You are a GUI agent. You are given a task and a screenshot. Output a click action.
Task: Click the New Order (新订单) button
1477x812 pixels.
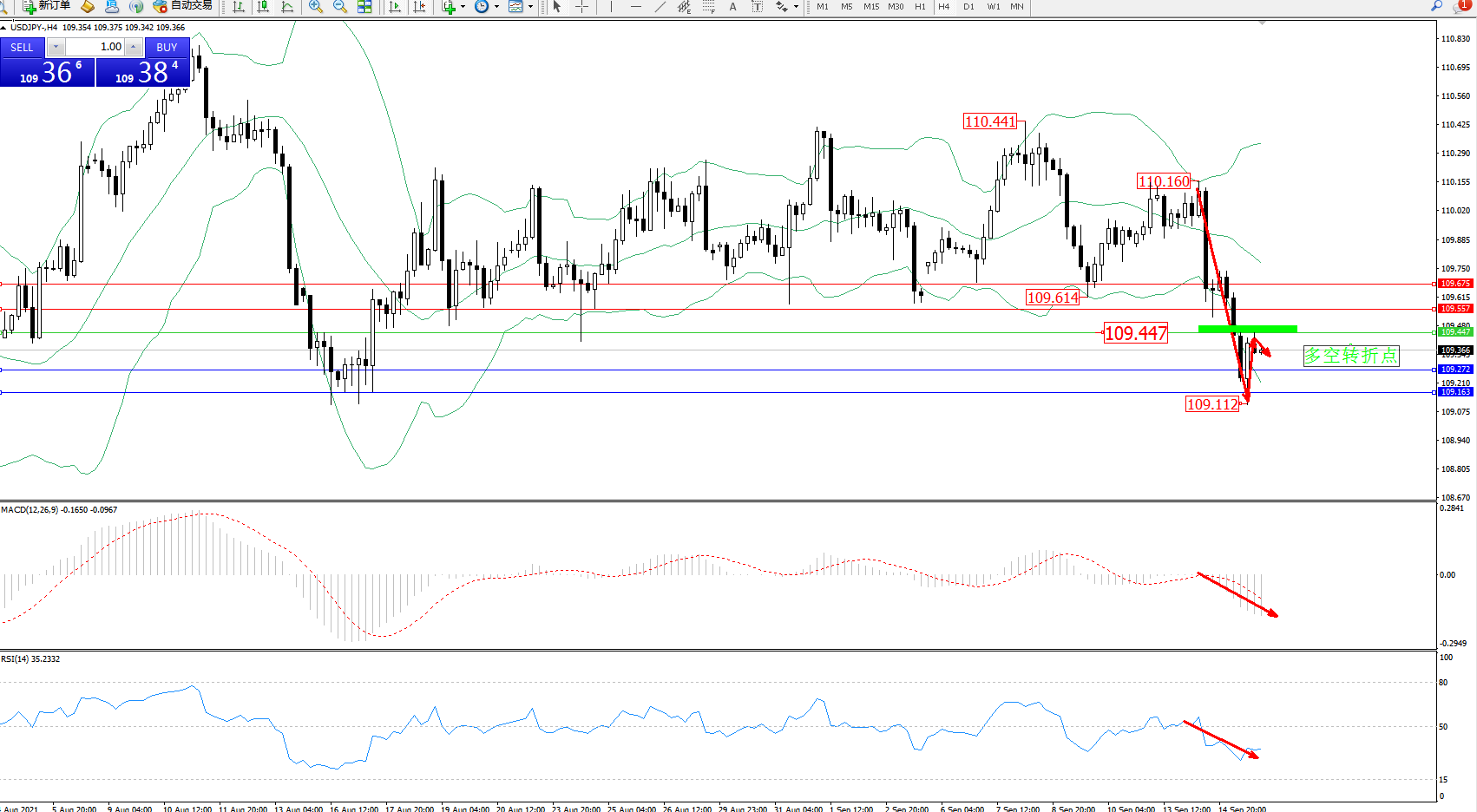(47, 6)
